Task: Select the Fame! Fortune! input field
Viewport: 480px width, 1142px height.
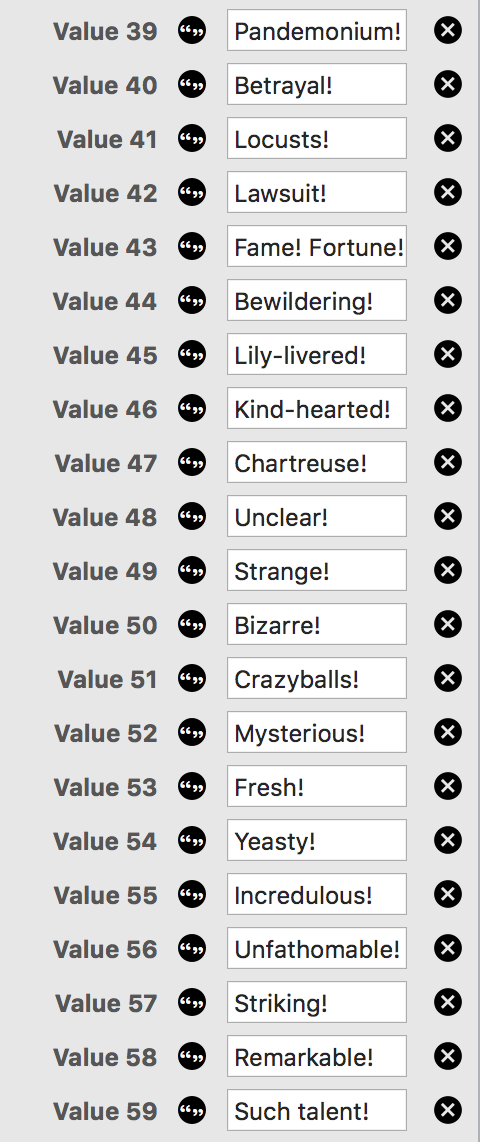Action: [317, 246]
